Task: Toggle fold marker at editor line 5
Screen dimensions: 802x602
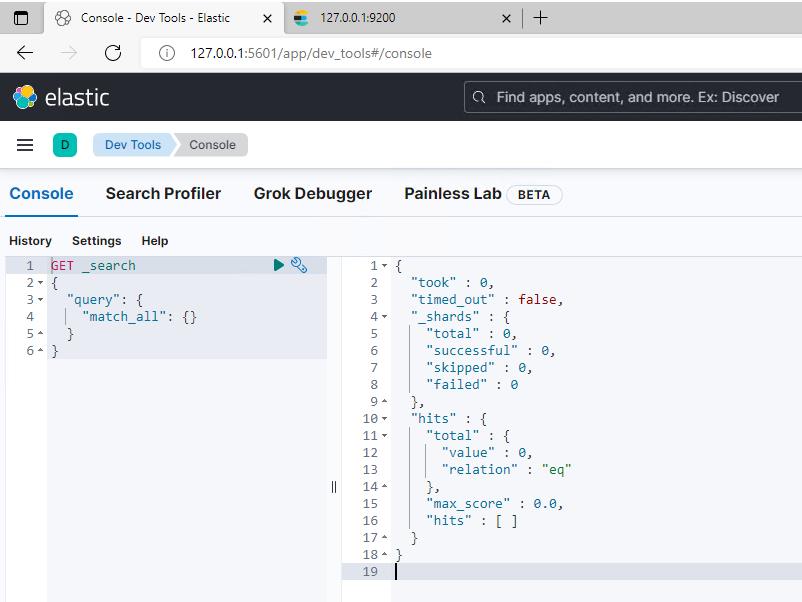Action: click(40, 333)
